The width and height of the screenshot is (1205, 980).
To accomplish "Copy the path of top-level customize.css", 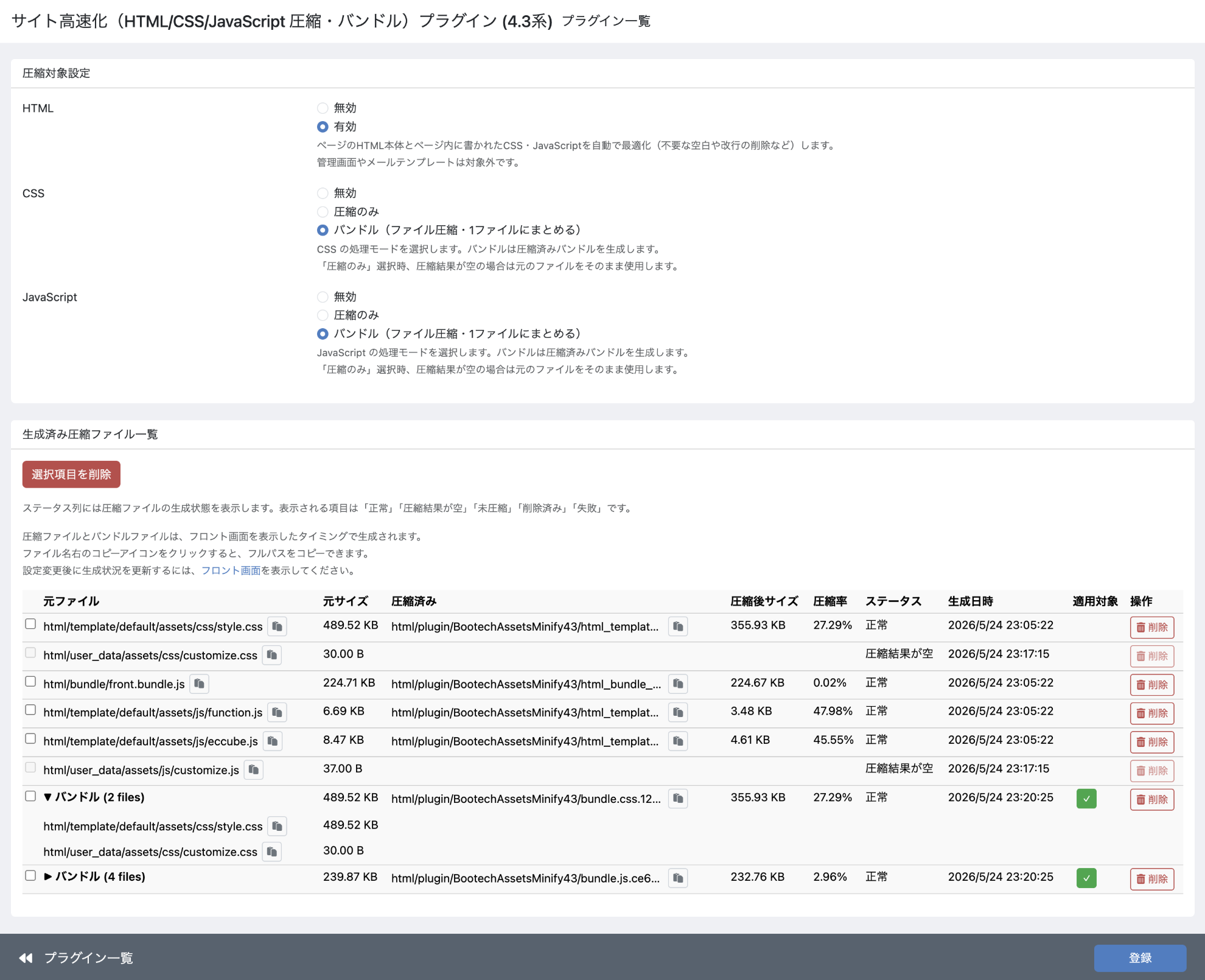I will pyautogui.click(x=272, y=655).
